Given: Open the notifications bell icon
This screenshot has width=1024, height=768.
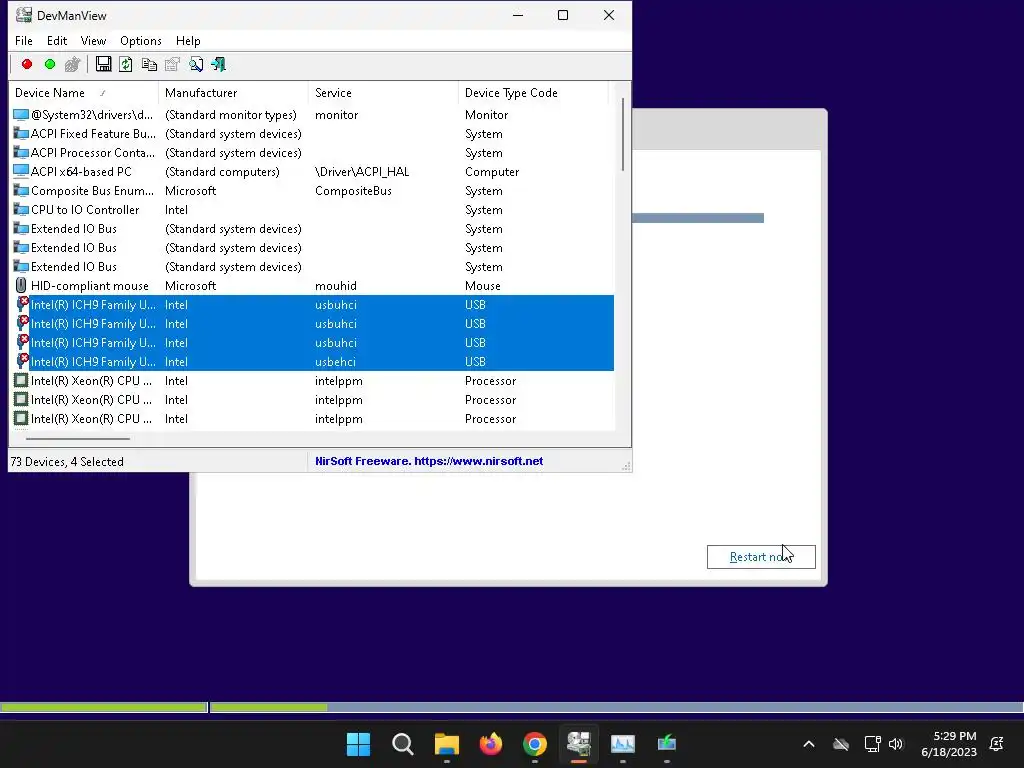Looking at the screenshot, I should tap(997, 744).
